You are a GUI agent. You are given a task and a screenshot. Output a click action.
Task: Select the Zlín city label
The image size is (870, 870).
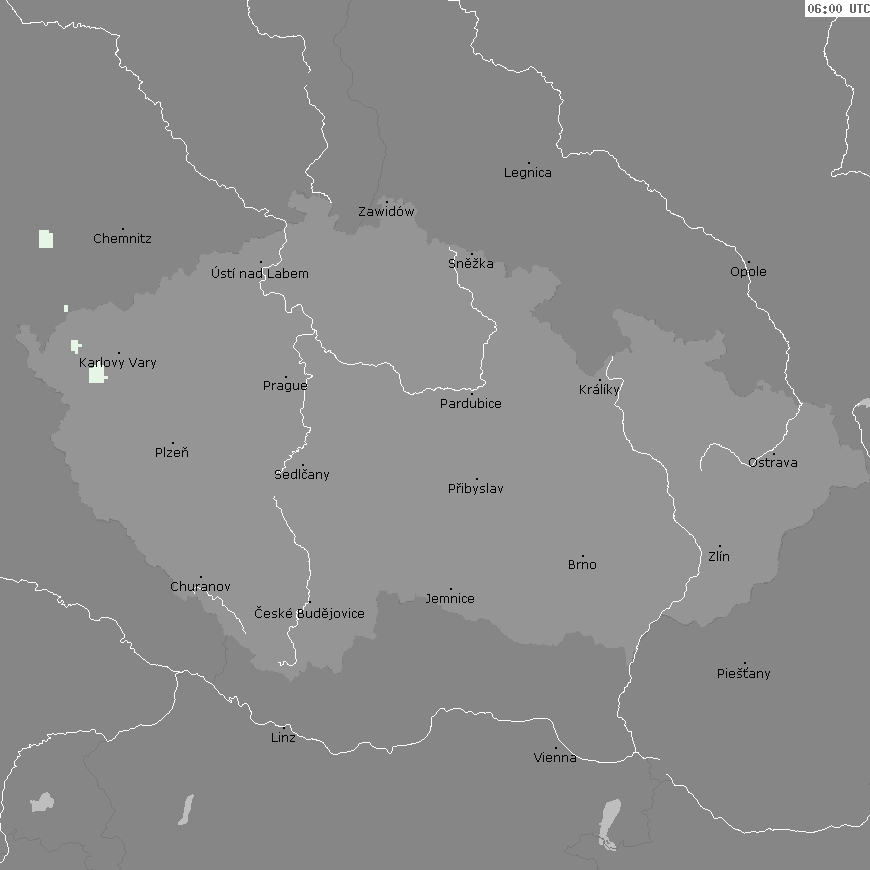point(719,557)
